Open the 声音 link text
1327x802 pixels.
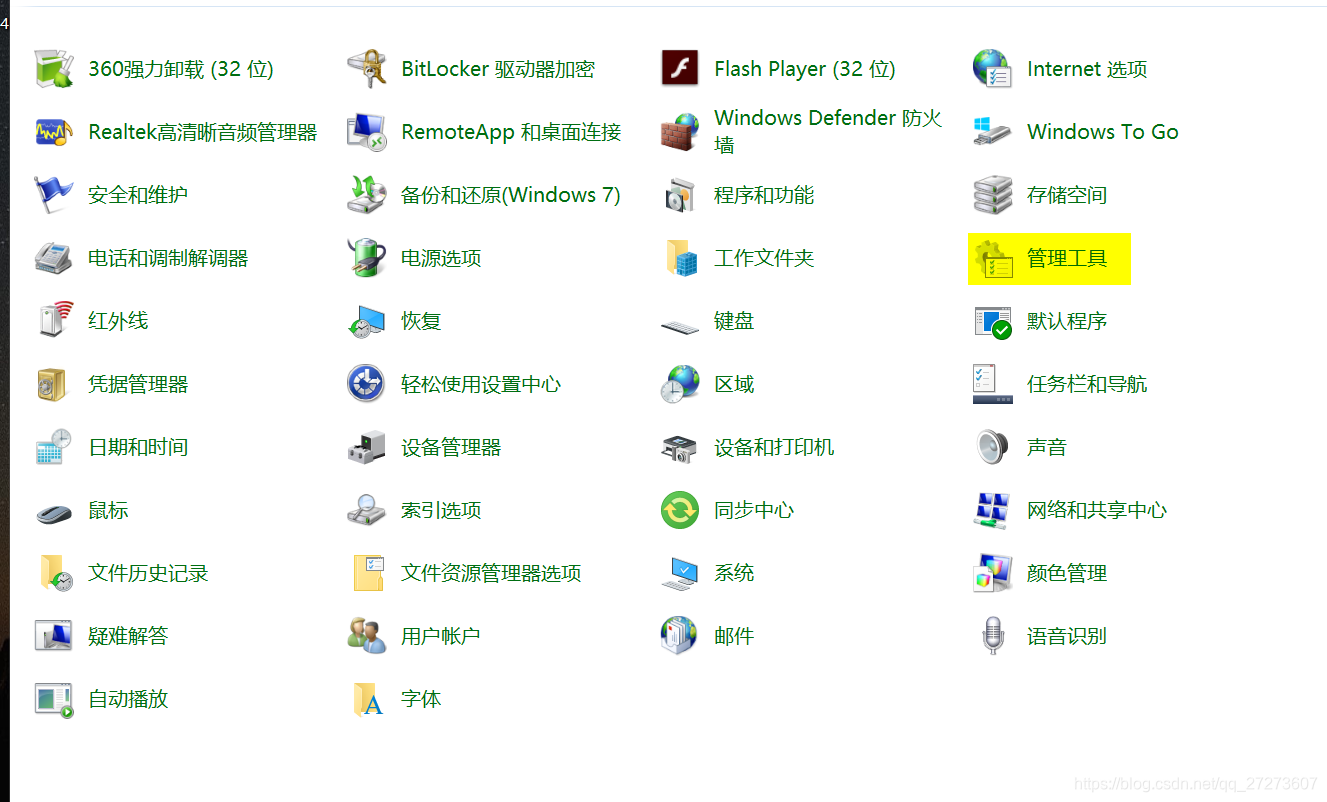(x=1047, y=447)
